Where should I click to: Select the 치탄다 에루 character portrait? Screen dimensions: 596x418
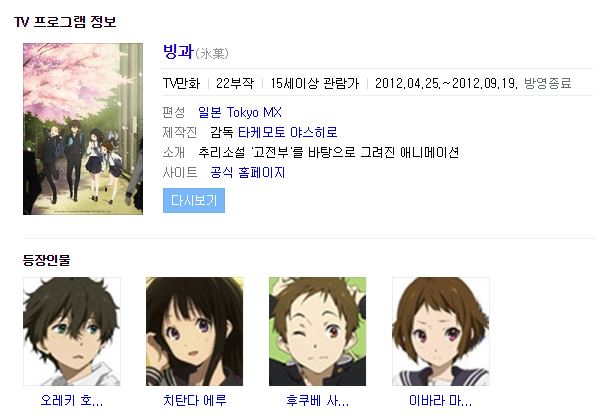coord(195,331)
